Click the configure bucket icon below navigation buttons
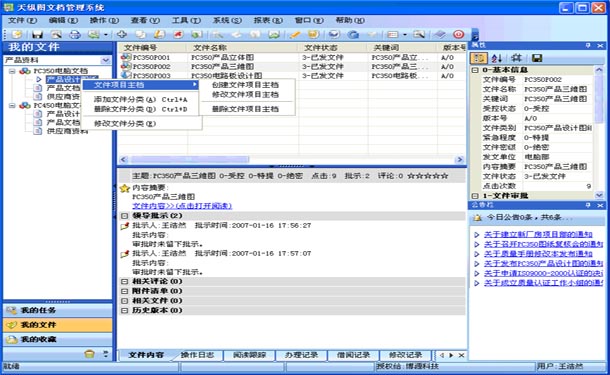 [89, 354]
